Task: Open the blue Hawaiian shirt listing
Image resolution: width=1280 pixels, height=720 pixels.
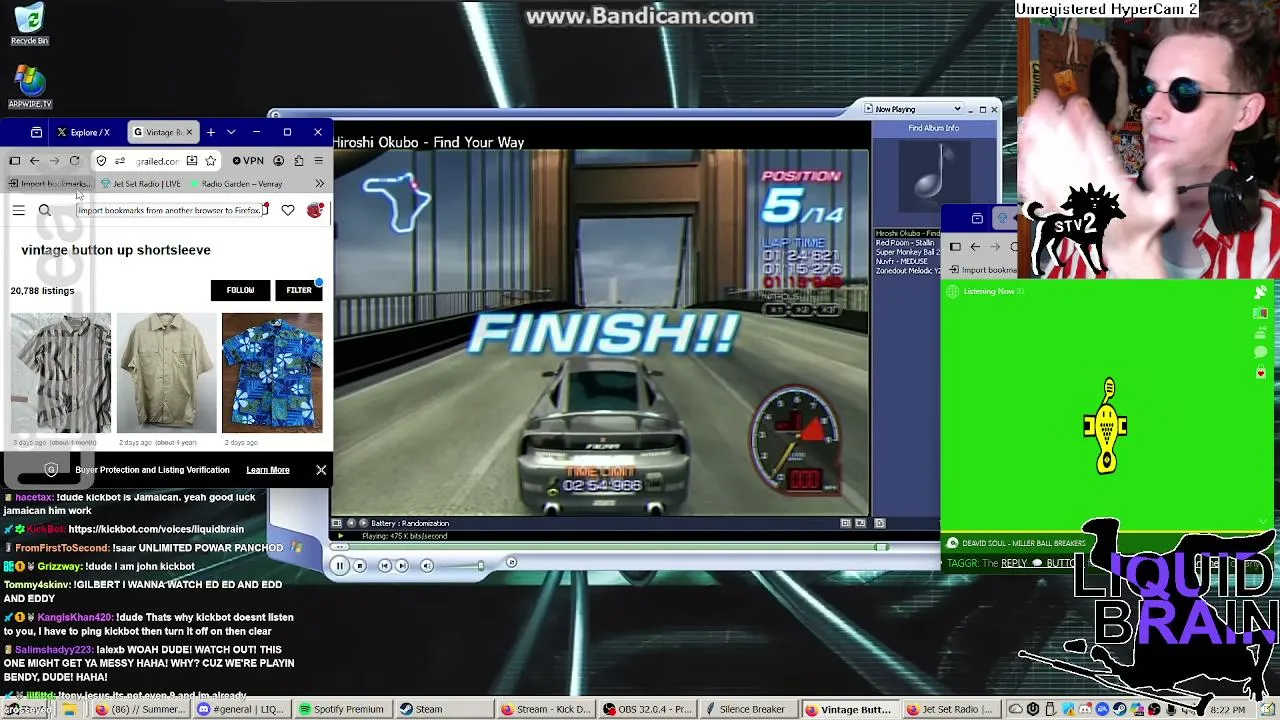Action: pos(272,373)
